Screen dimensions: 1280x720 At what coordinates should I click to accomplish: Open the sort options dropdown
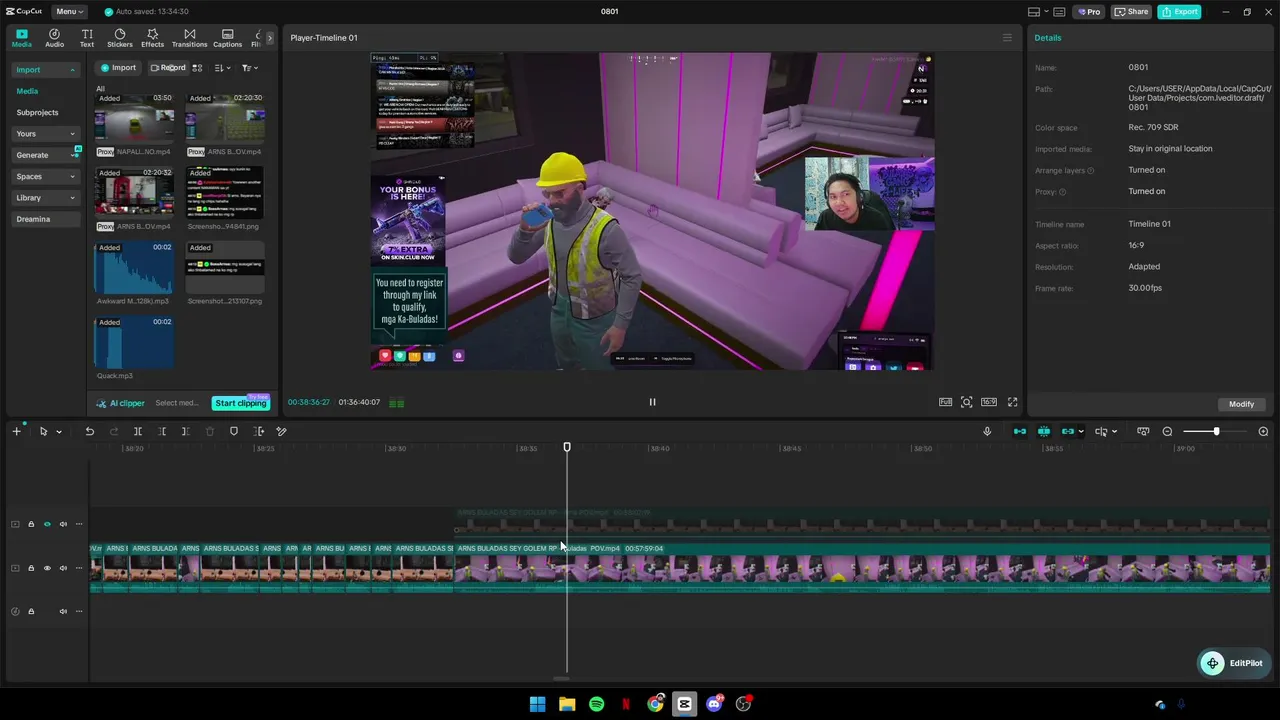222,68
